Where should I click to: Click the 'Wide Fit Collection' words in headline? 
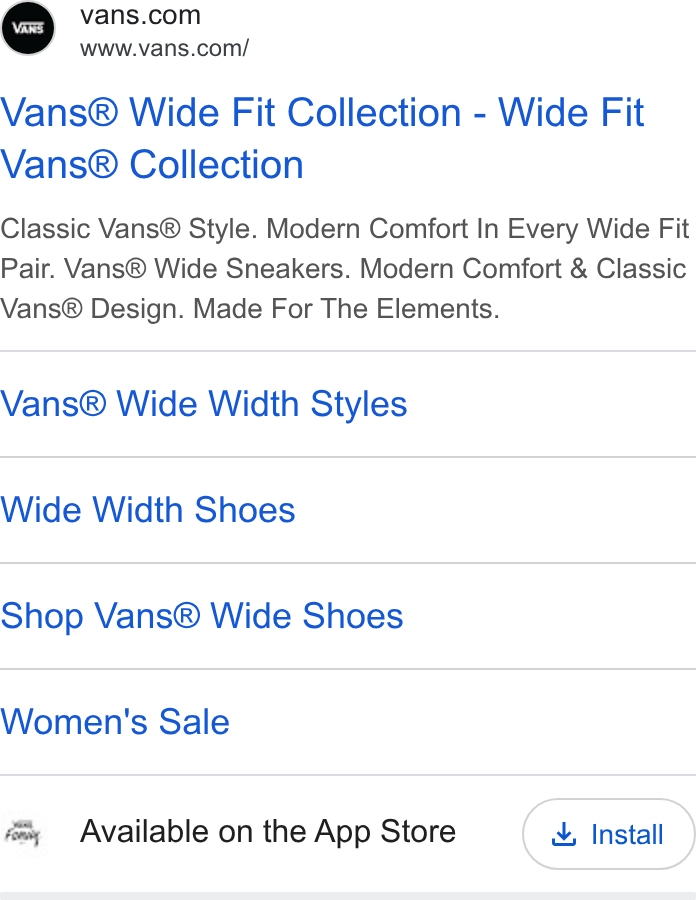tap(295, 112)
